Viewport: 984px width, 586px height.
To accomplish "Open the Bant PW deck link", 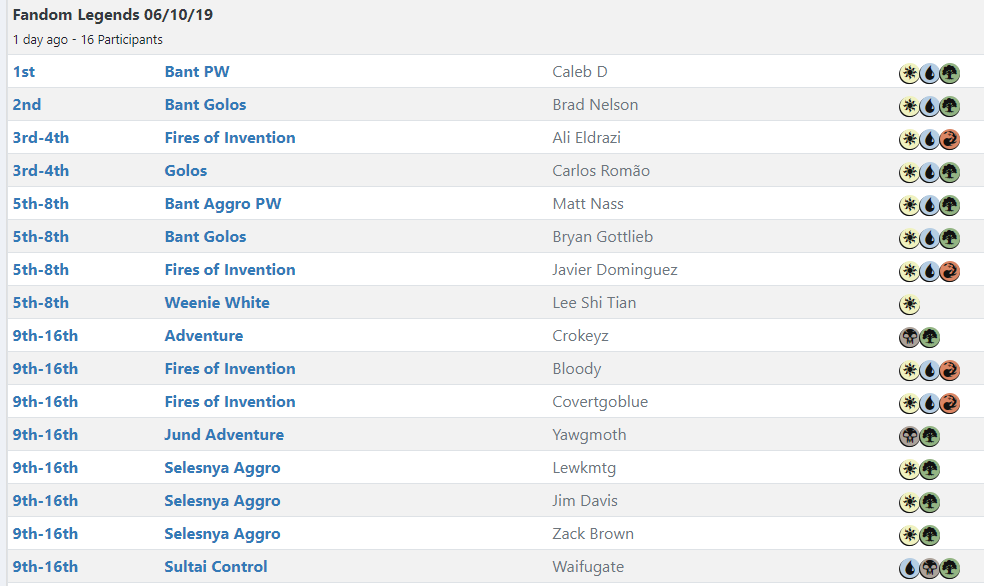I will point(197,72).
